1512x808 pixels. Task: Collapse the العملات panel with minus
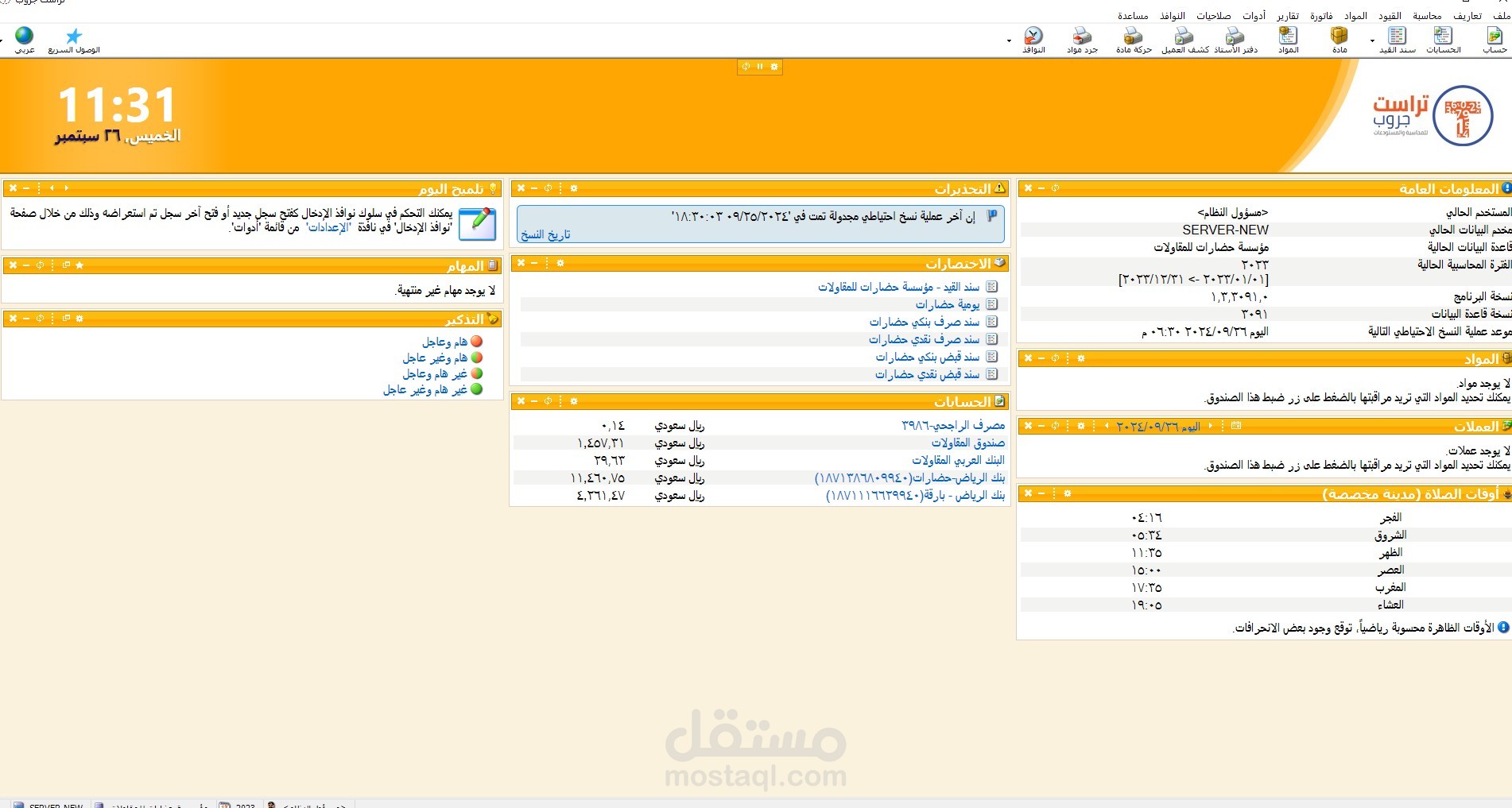pos(1041,426)
